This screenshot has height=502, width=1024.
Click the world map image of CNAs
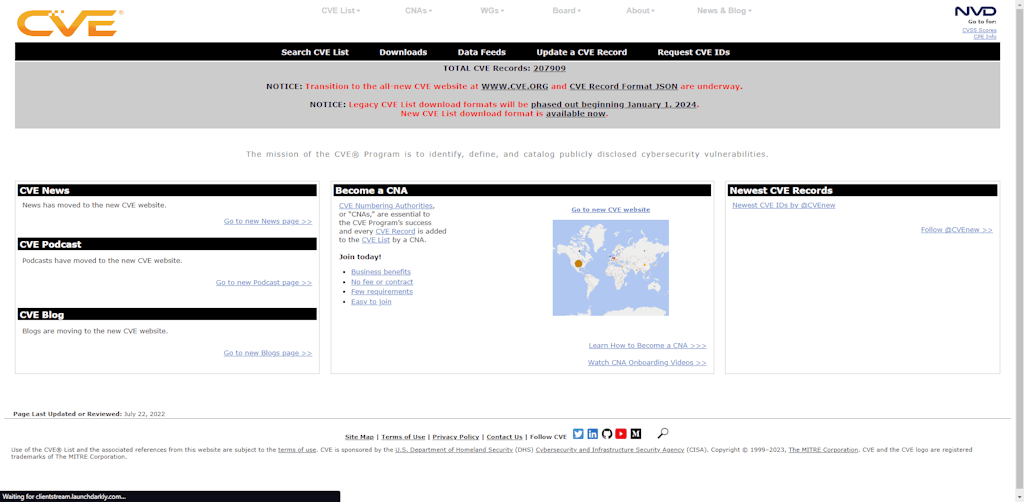(611, 268)
